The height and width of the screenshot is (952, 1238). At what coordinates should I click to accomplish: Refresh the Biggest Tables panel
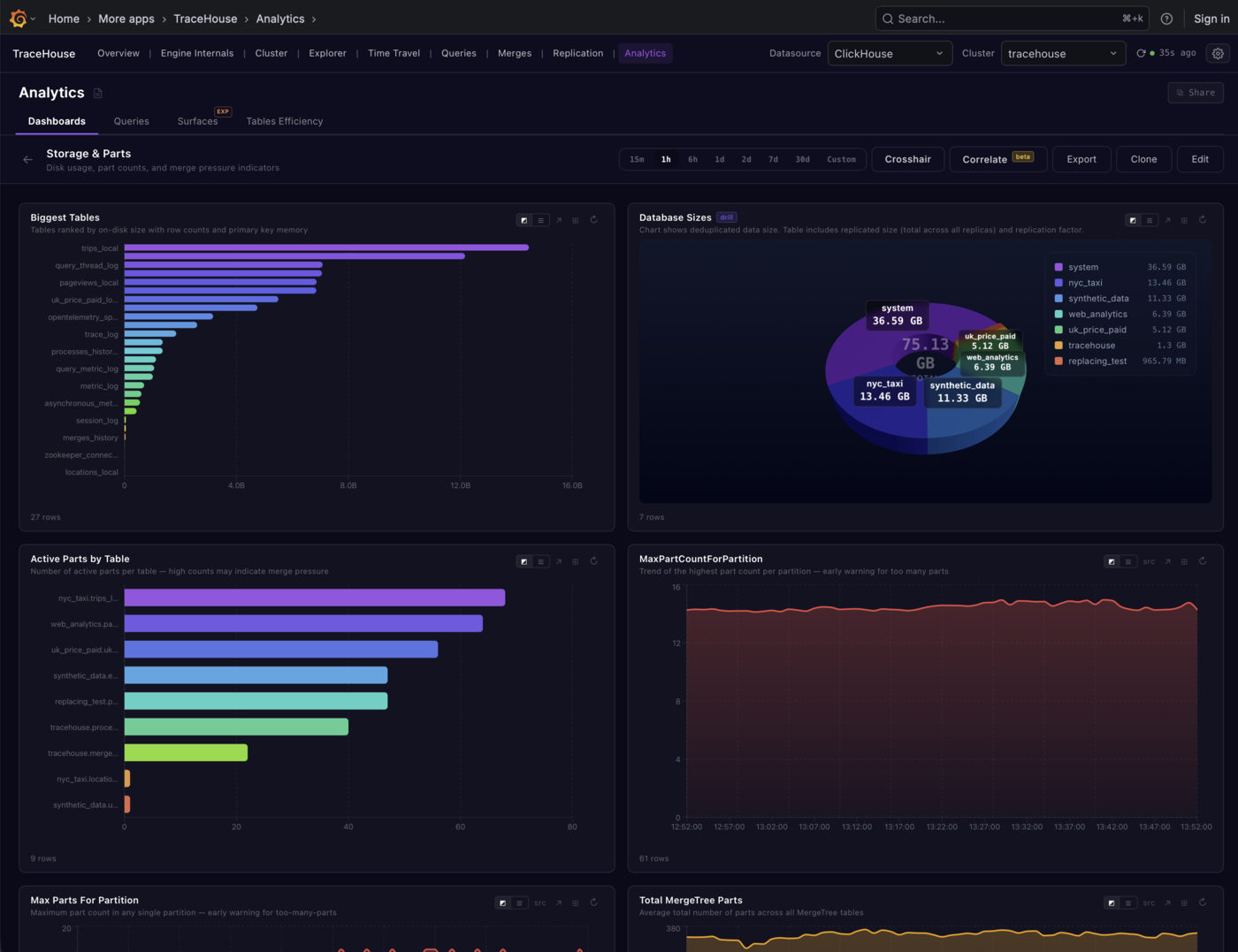[x=593, y=220]
